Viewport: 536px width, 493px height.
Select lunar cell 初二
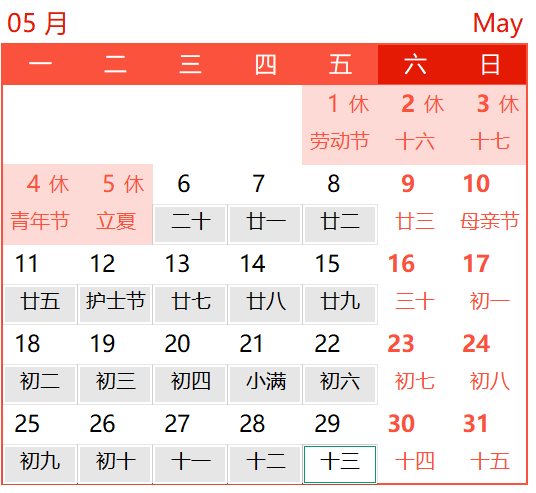[40, 384]
